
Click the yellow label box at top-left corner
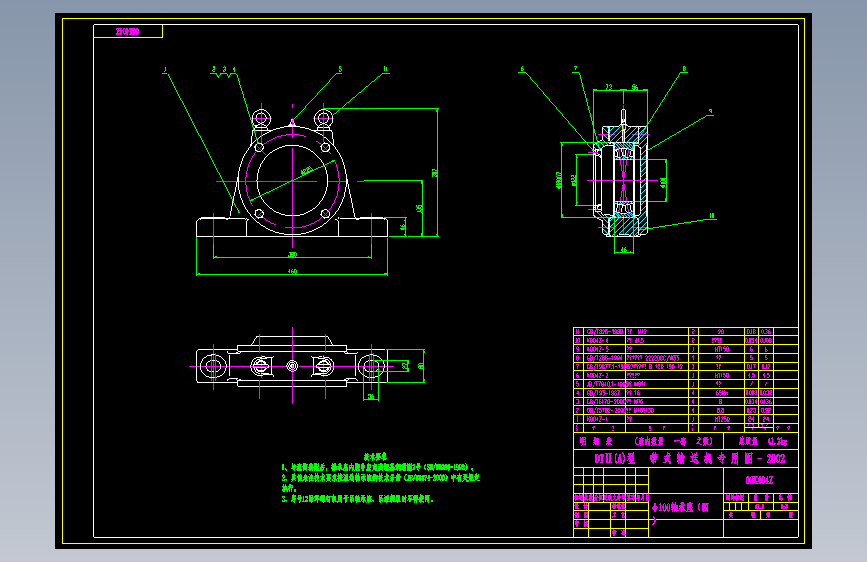point(128,32)
